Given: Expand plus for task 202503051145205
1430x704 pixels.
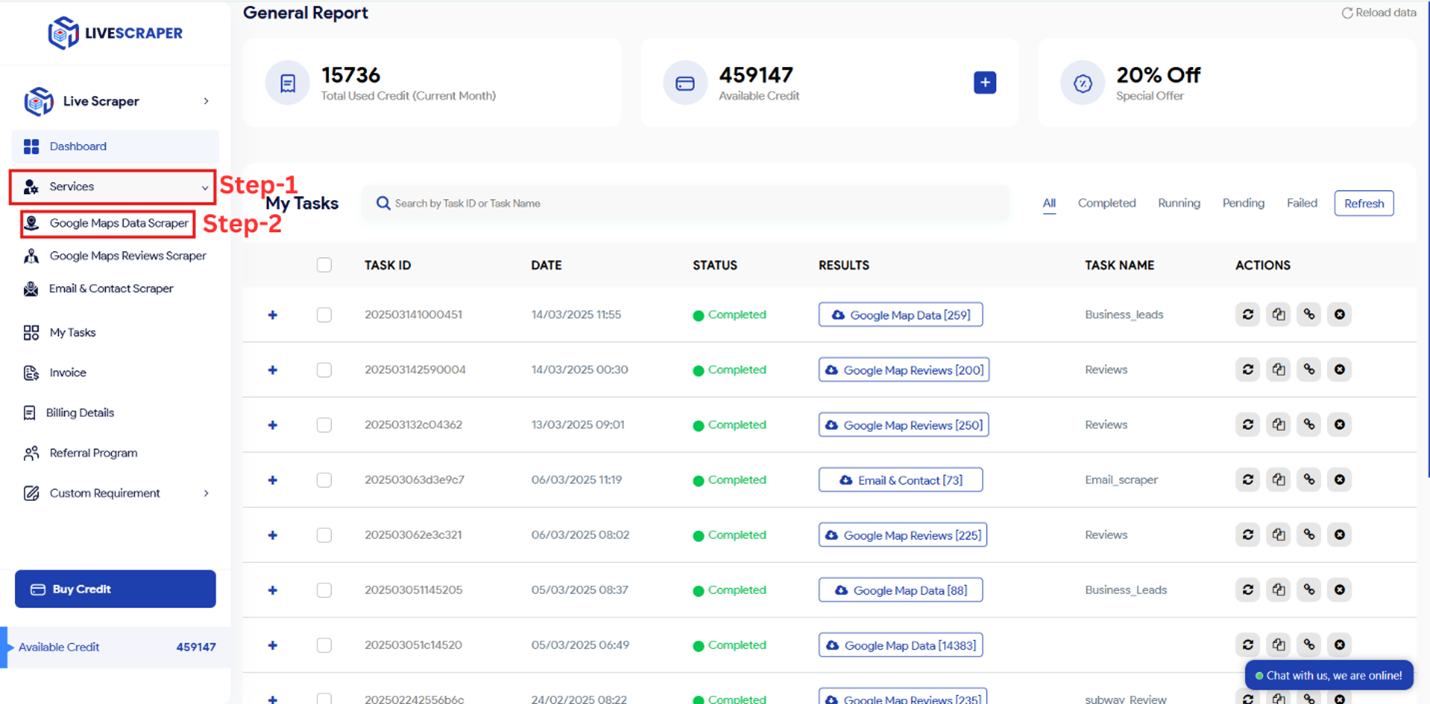Looking at the screenshot, I should tap(272, 590).
